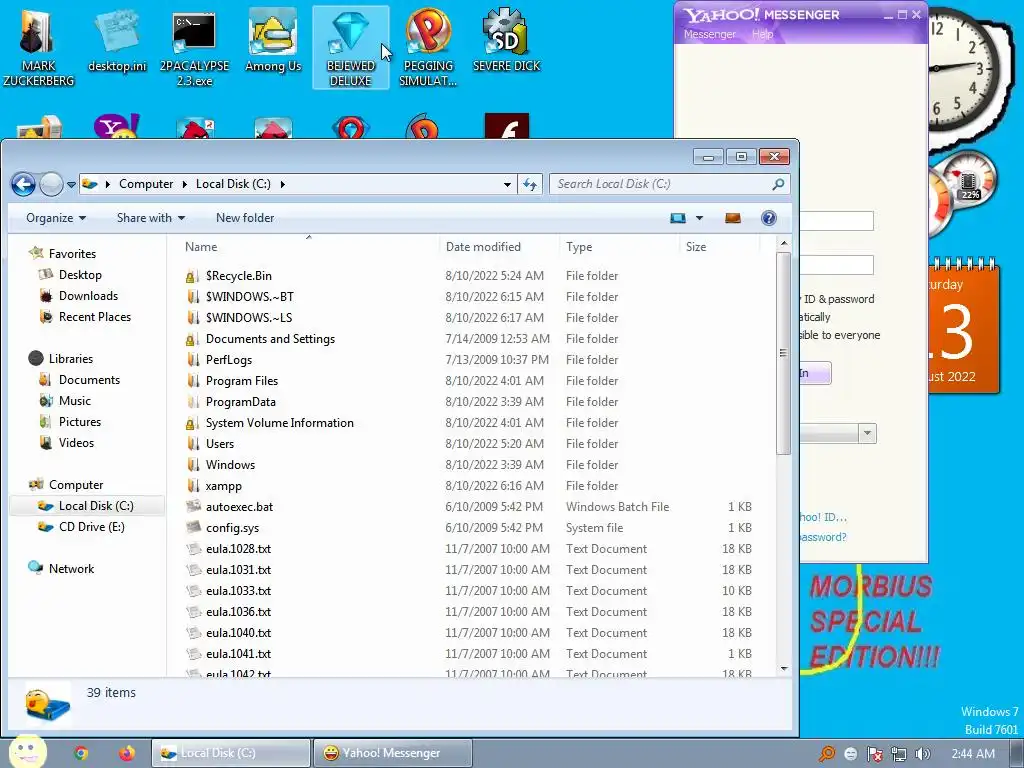Switch to Yahoo! Messenger taskbar button
This screenshot has height=768, width=1024.
click(392, 753)
